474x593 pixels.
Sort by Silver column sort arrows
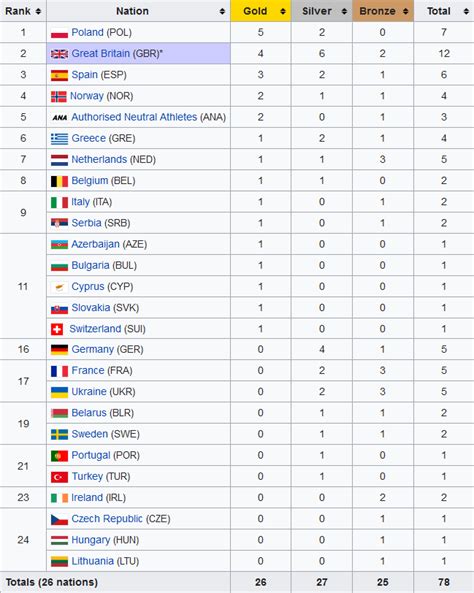(x=344, y=12)
